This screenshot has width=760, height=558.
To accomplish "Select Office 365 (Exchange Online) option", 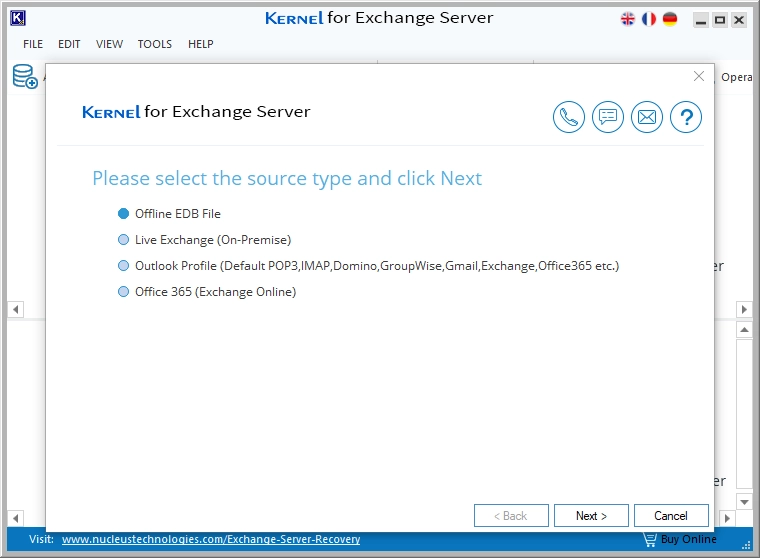I will (x=207, y=292).
